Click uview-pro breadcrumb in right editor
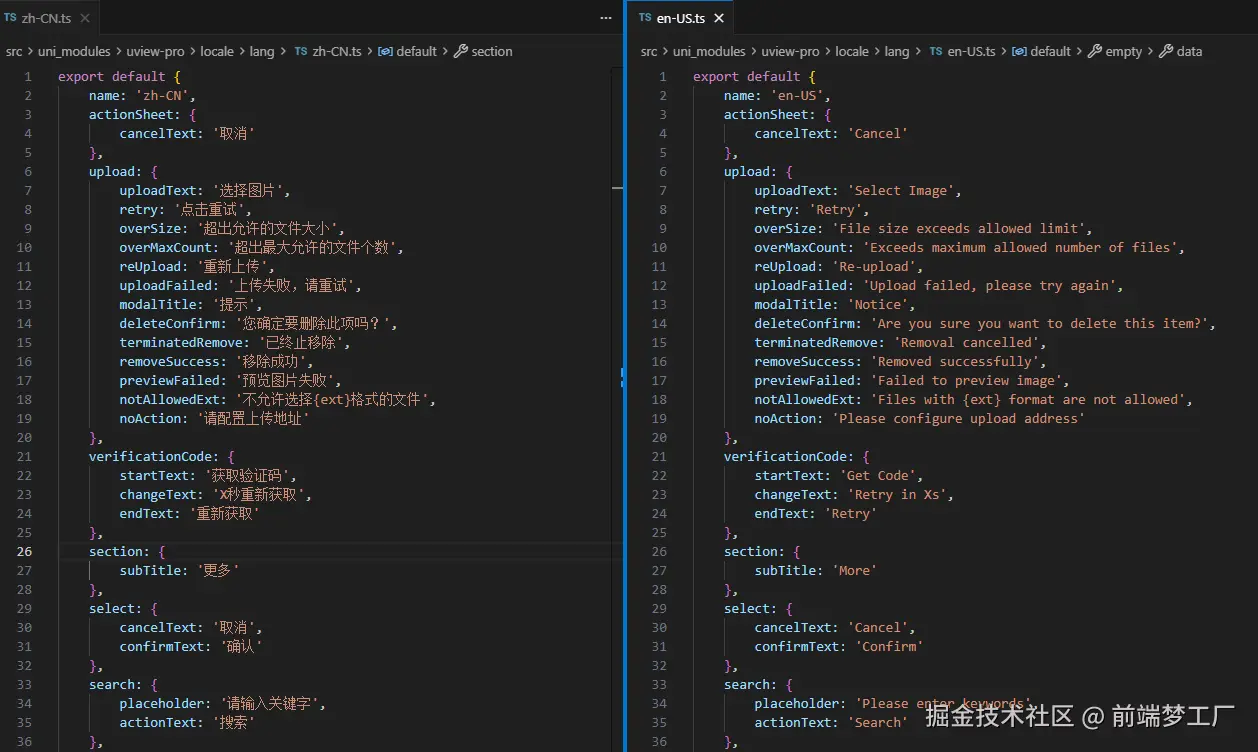 791,51
